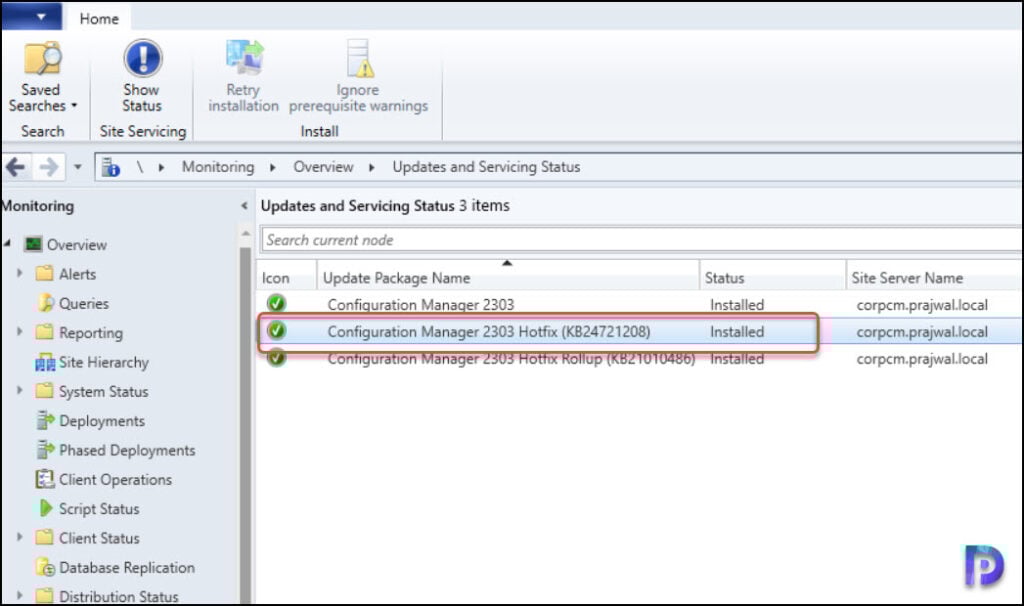Select Script Status in navigation tree
The width and height of the screenshot is (1024, 606).
click(x=99, y=509)
